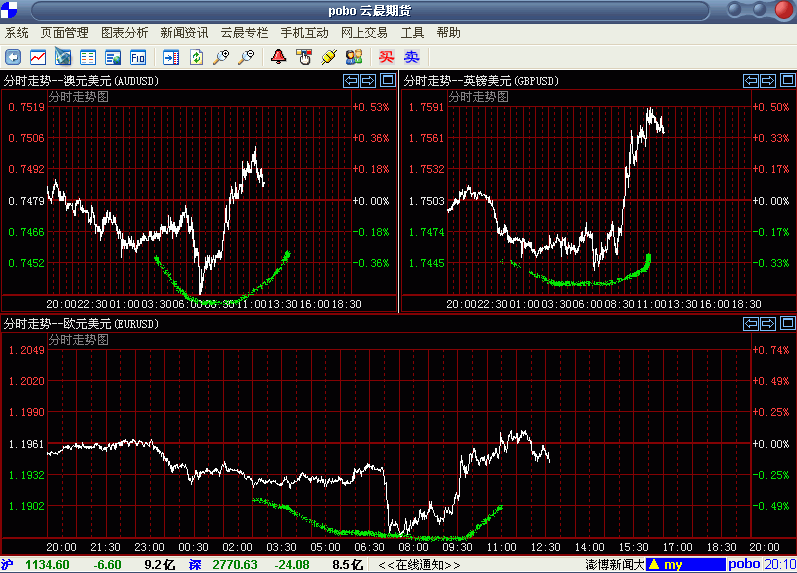Open the red alarm bell icon
This screenshot has width=797, height=573.
(279, 56)
